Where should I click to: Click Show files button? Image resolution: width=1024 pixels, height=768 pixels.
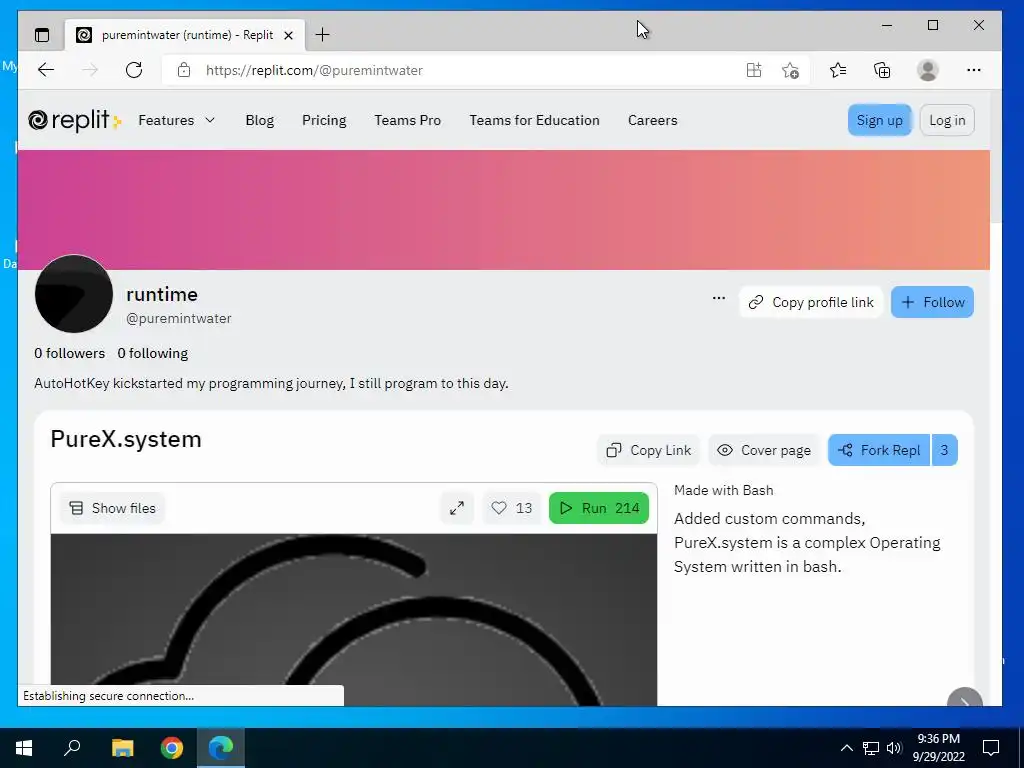pyautogui.click(x=112, y=508)
